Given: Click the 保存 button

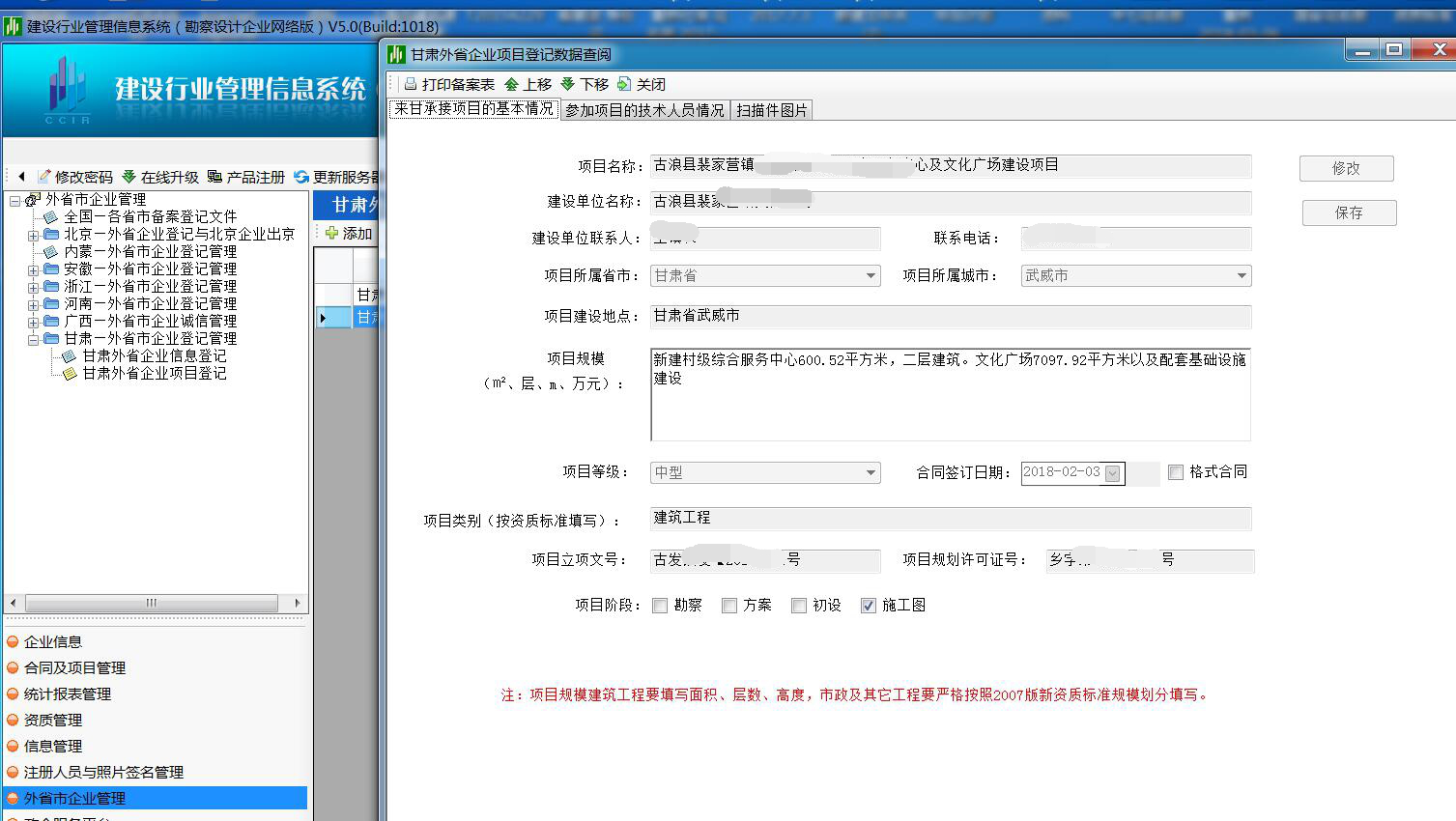Looking at the screenshot, I should tap(1348, 212).
